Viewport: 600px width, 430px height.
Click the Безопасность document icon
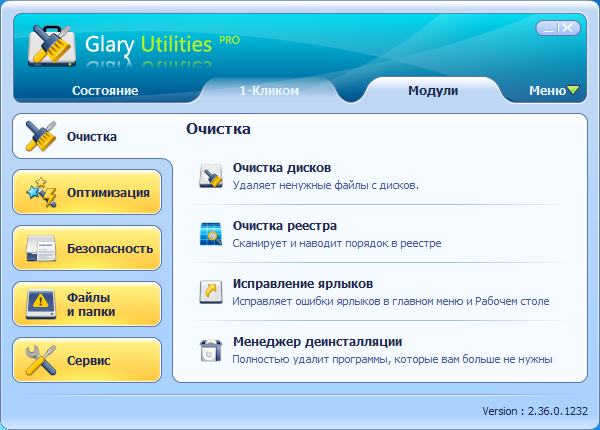(x=41, y=248)
